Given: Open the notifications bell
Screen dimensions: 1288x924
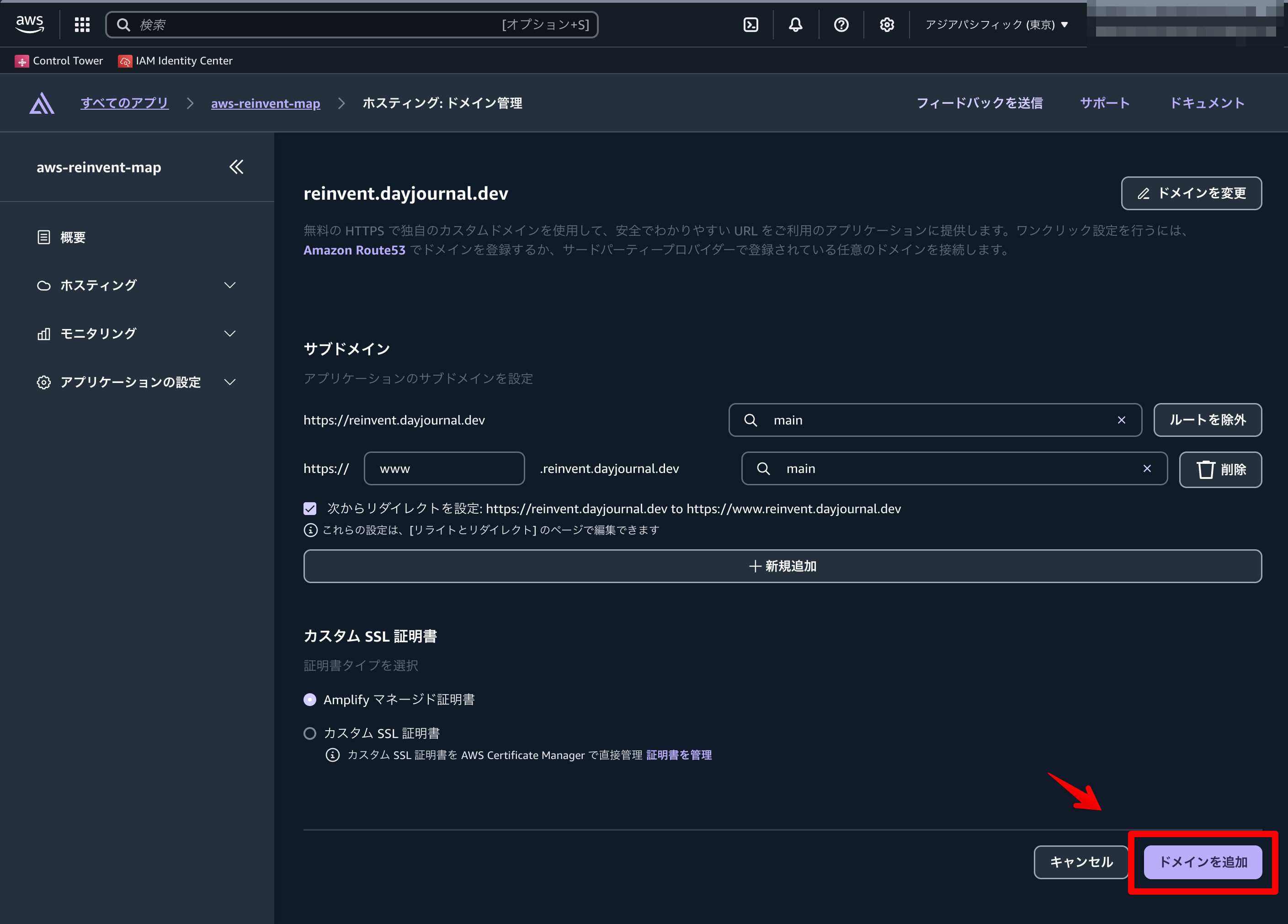Looking at the screenshot, I should [795, 24].
